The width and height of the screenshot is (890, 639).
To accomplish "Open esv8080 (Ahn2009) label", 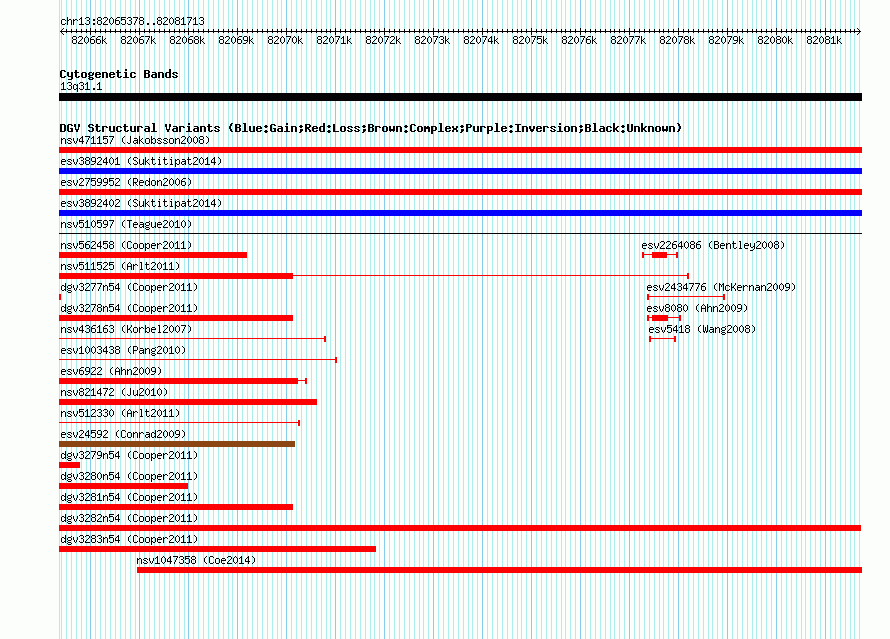I will coord(697,308).
